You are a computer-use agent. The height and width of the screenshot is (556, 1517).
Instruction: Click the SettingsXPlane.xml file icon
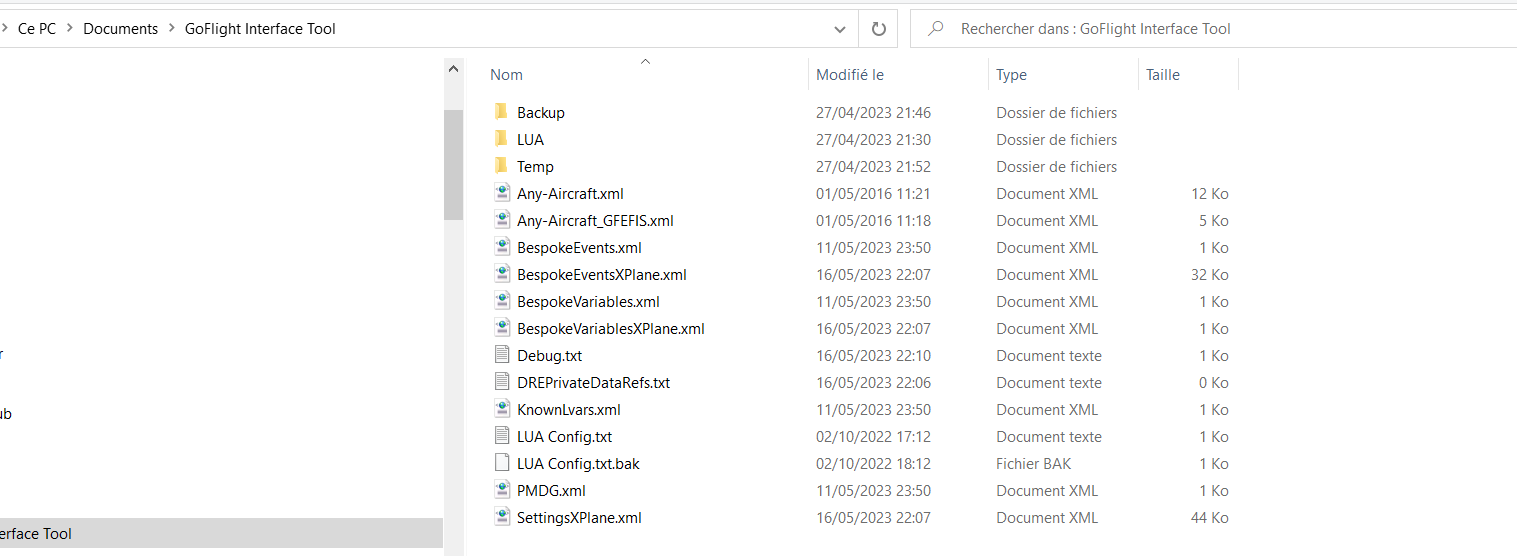point(502,517)
